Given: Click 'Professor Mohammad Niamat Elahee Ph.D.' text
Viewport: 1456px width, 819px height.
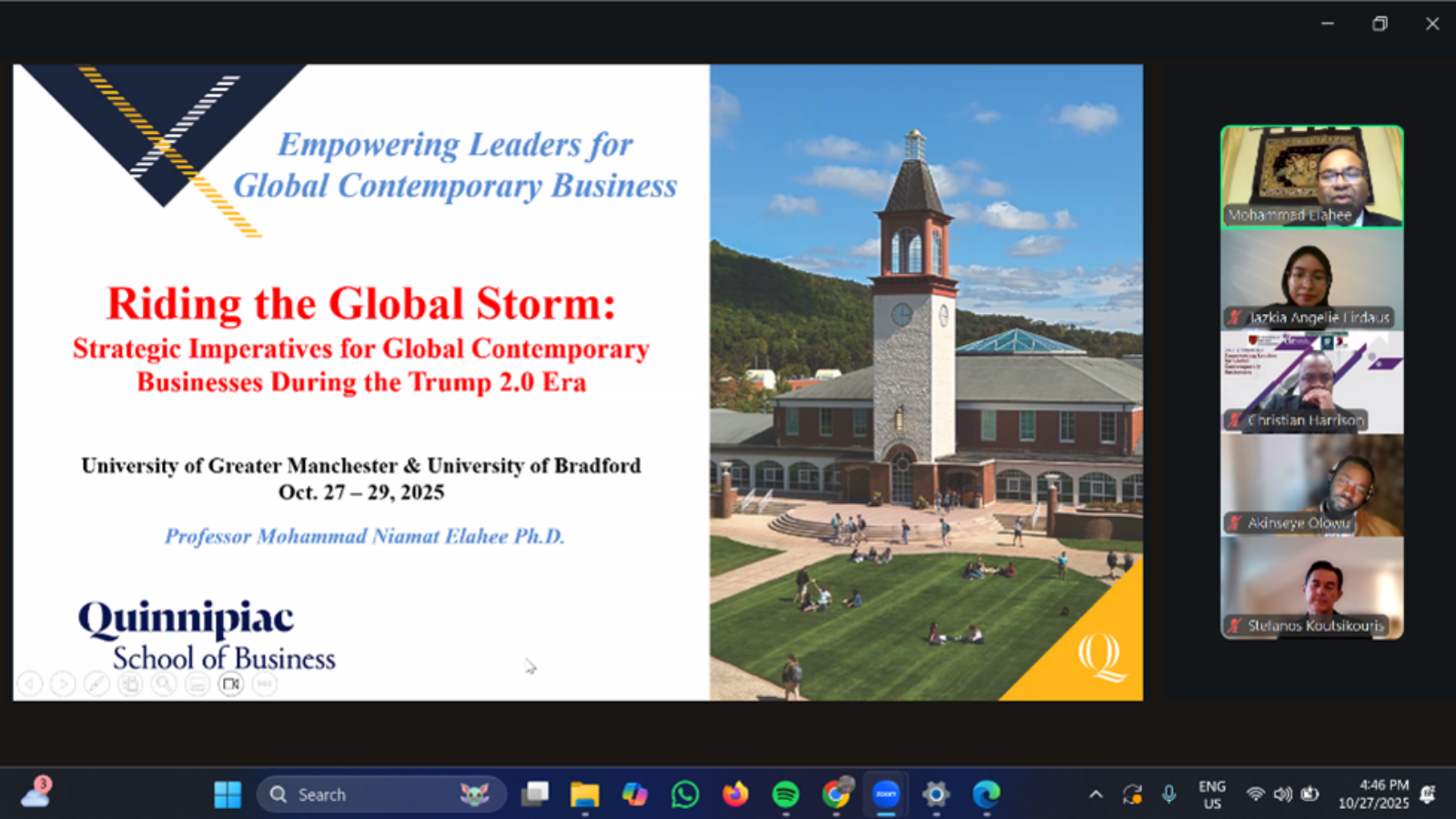Looking at the screenshot, I should pos(365,536).
